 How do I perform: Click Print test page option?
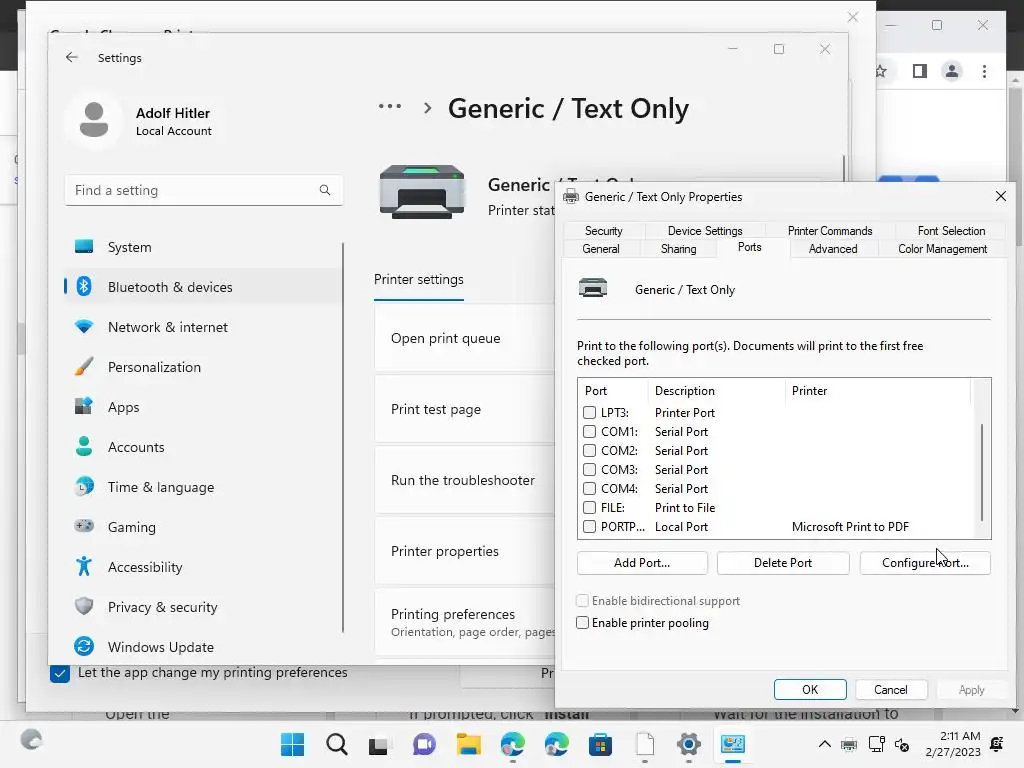pyautogui.click(x=464, y=409)
